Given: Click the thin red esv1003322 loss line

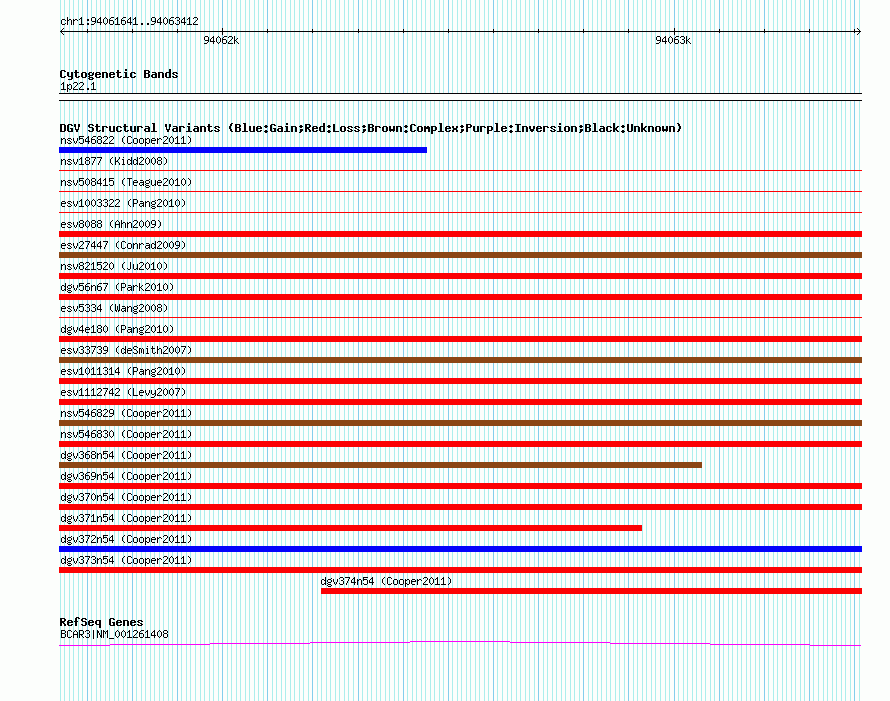Looking at the screenshot, I should pyautogui.click(x=460, y=212).
